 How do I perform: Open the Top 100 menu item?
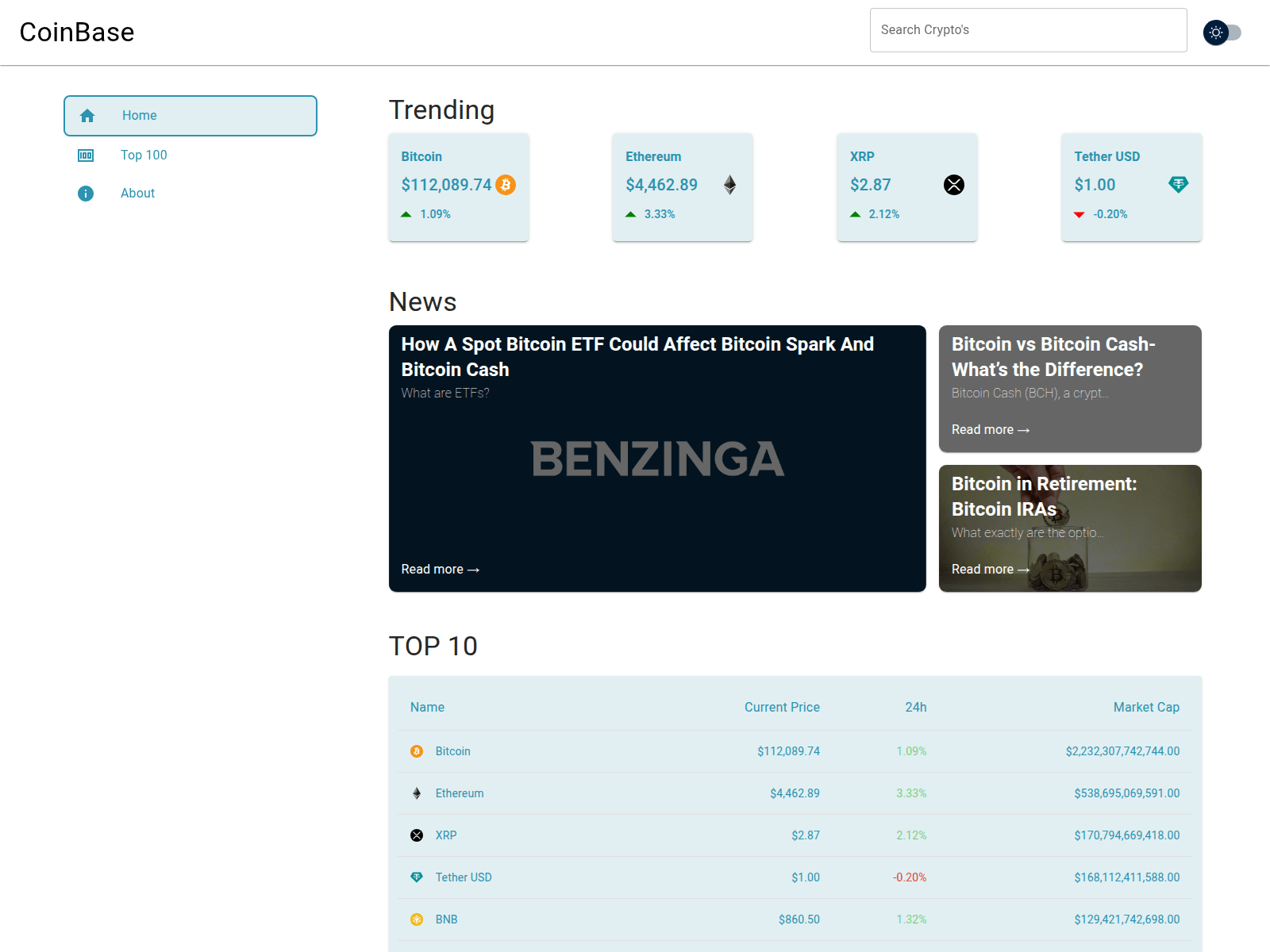(190, 155)
